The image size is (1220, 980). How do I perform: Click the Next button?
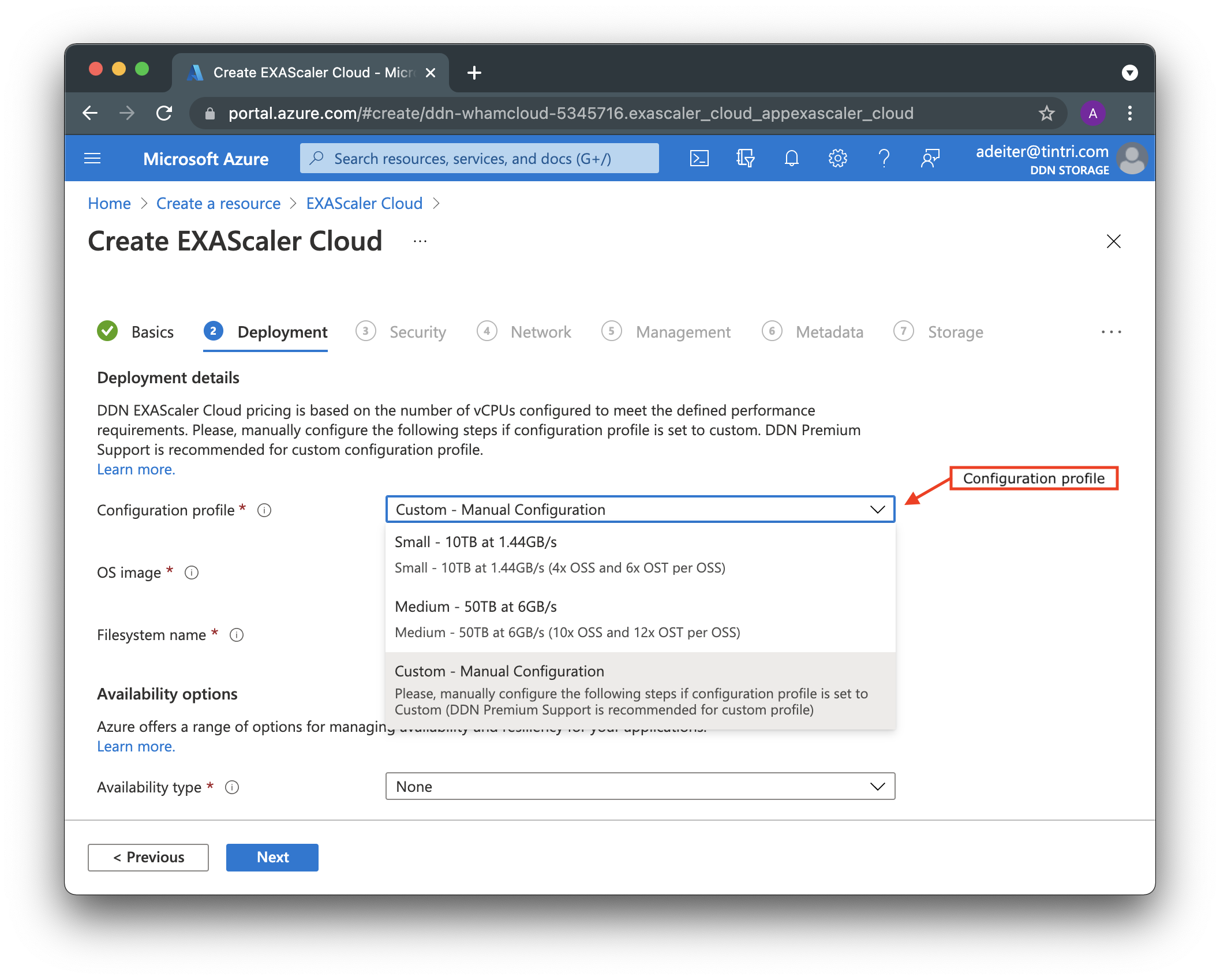pyautogui.click(x=272, y=858)
